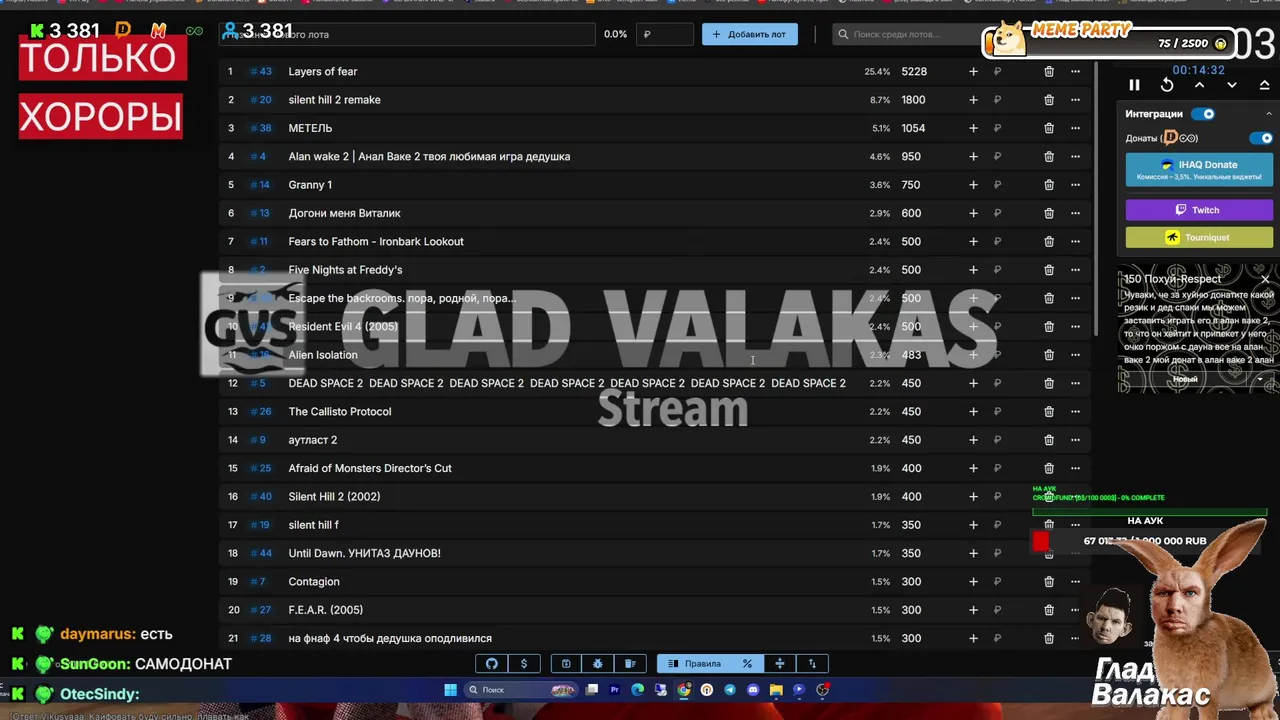The width and height of the screenshot is (1280, 720).
Task: Connect the Twitch integration
Action: [x=1199, y=210]
